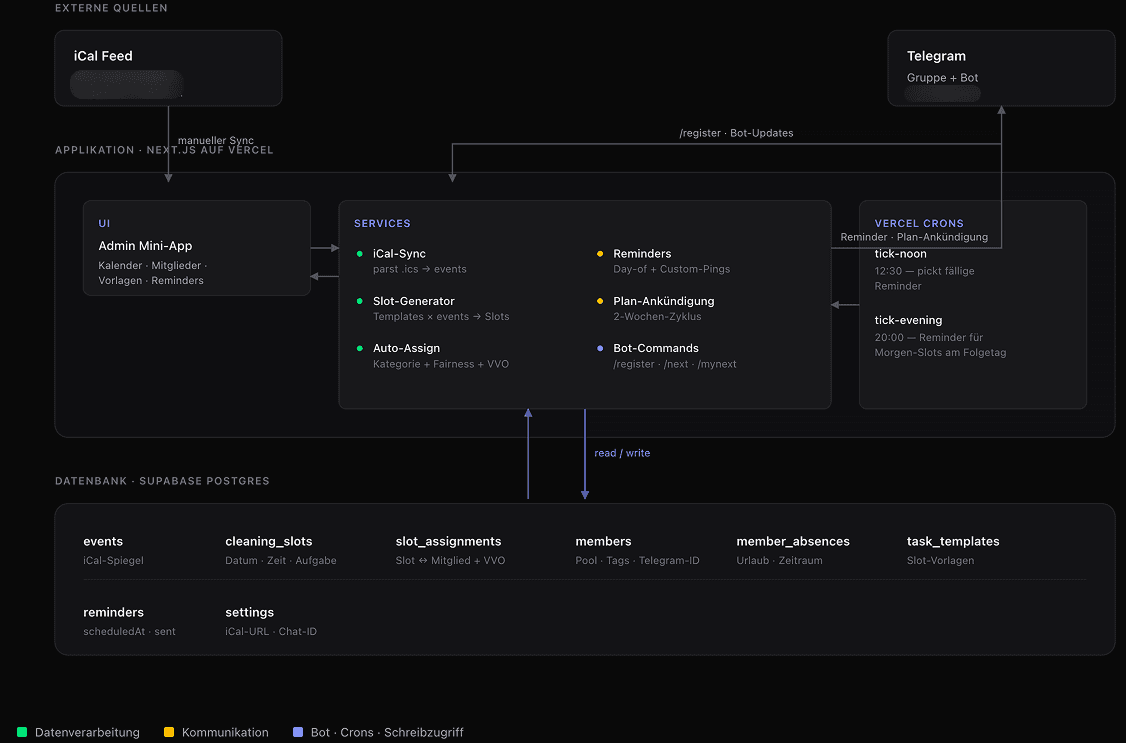Click the green dot beside iCal-Sync
The width and height of the screenshot is (1126, 743).
click(360, 253)
